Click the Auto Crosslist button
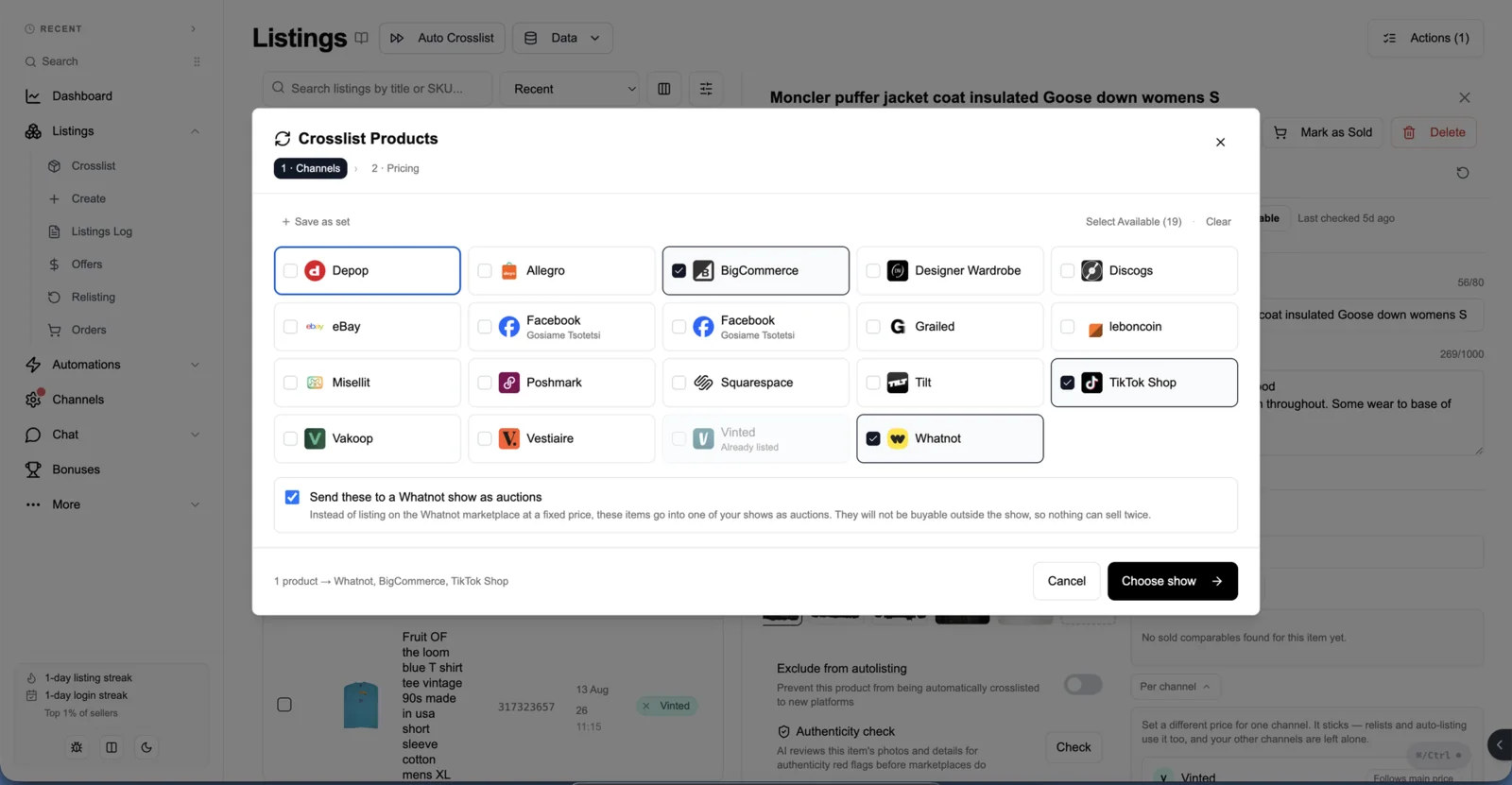The image size is (1512, 785). pos(442,38)
